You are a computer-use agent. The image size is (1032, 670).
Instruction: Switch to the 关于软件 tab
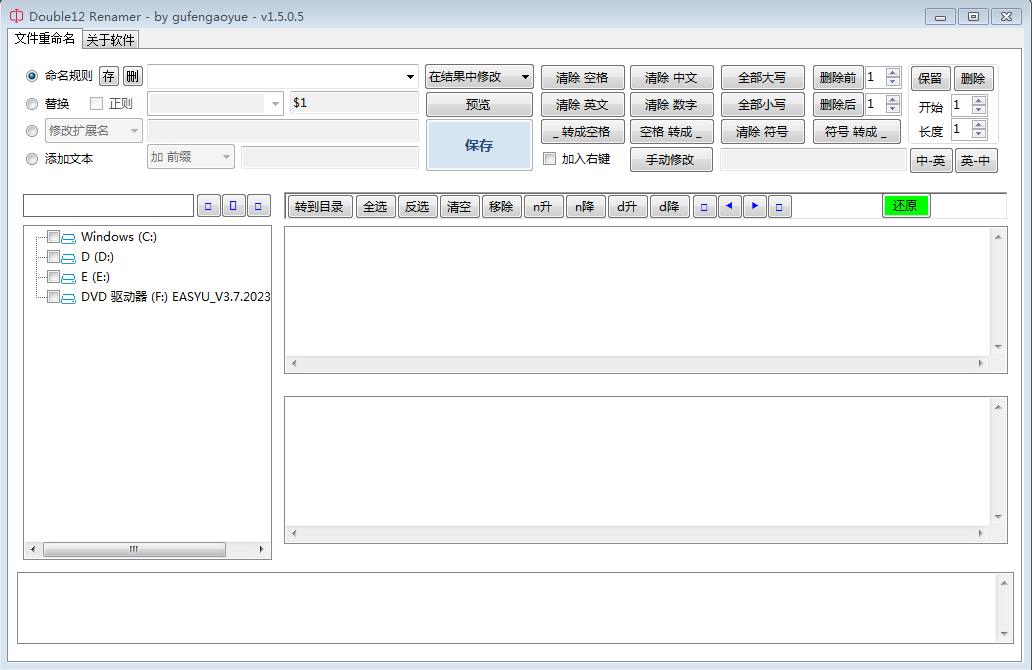click(110, 40)
